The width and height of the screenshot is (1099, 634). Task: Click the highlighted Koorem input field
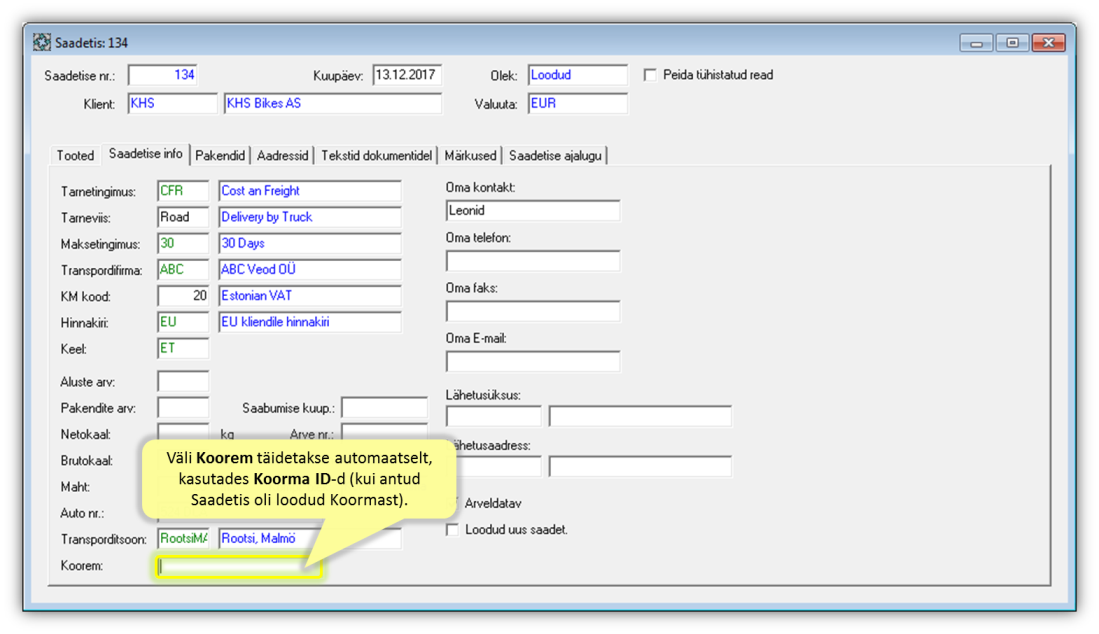pyautogui.click(x=239, y=566)
